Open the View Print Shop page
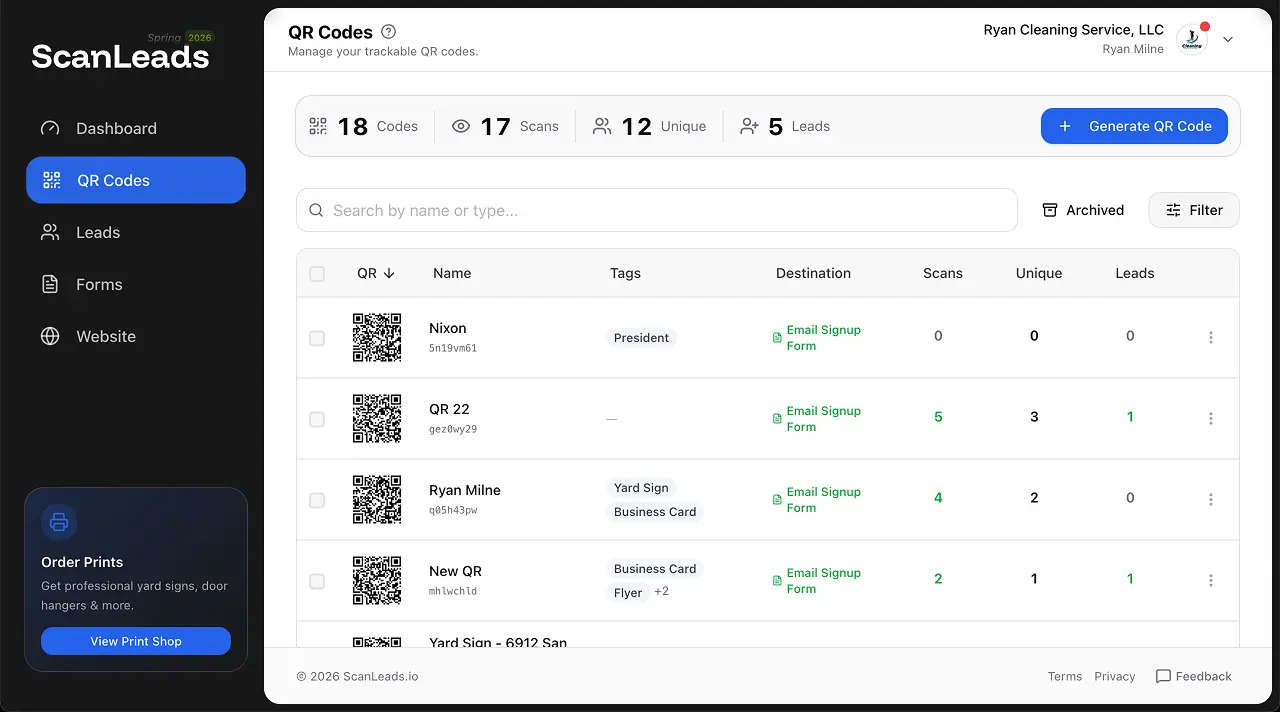 135,641
